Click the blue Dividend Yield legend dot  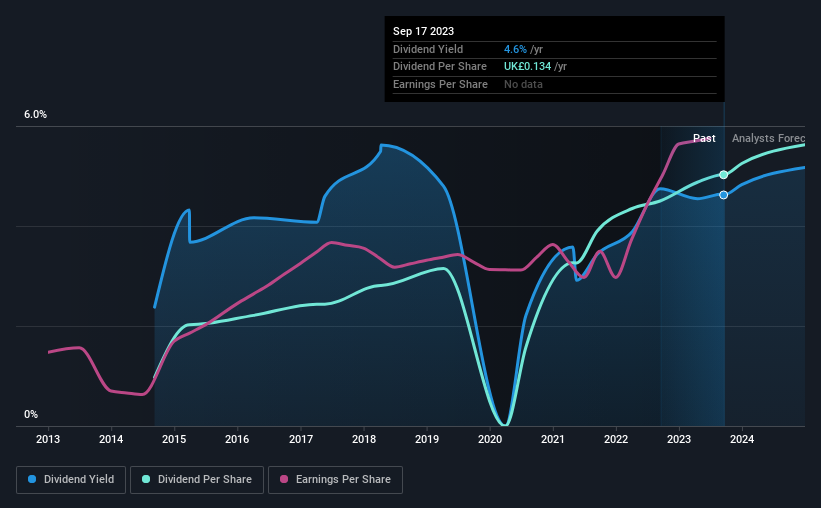coord(32,479)
